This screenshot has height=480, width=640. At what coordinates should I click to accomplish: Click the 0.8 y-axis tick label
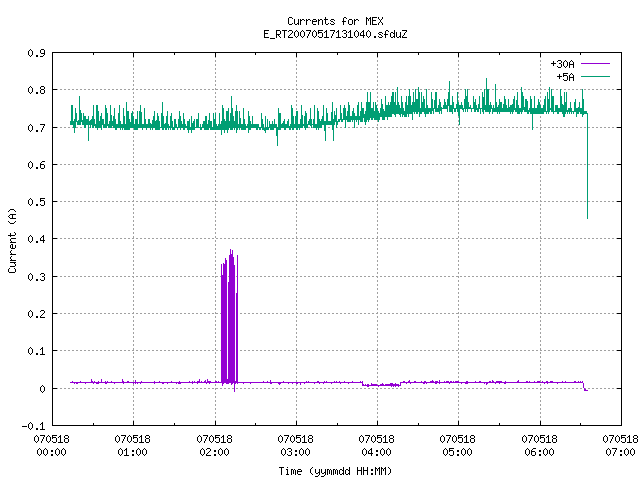pos(36,90)
